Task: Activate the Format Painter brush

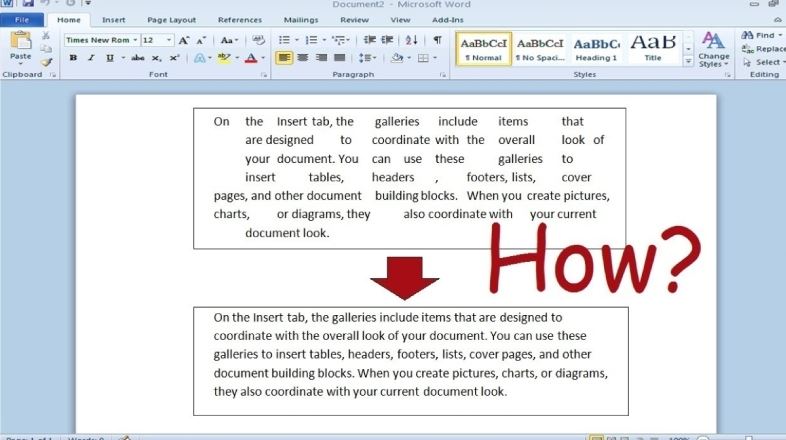Action: click(x=46, y=62)
